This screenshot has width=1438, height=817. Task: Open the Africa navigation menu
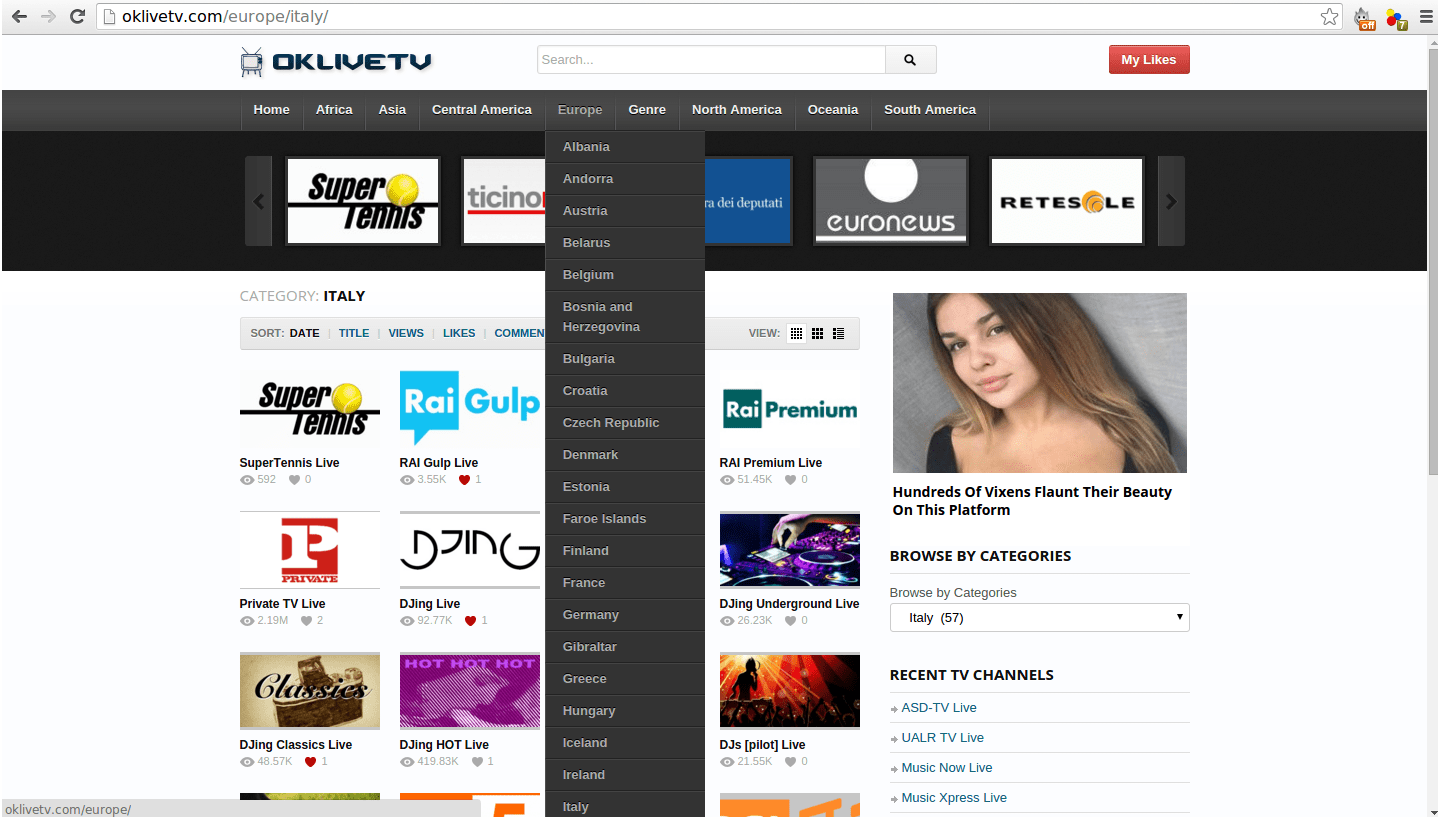334,110
